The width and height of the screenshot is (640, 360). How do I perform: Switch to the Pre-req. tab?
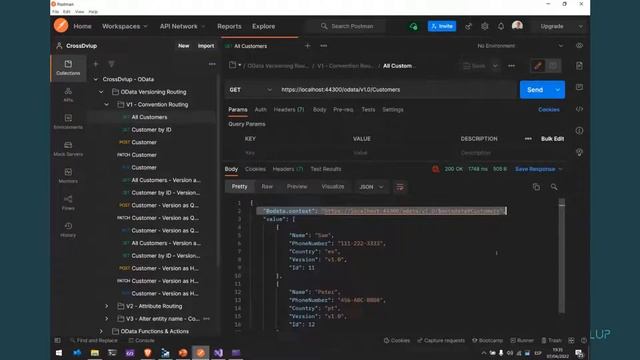(x=343, y=109)
